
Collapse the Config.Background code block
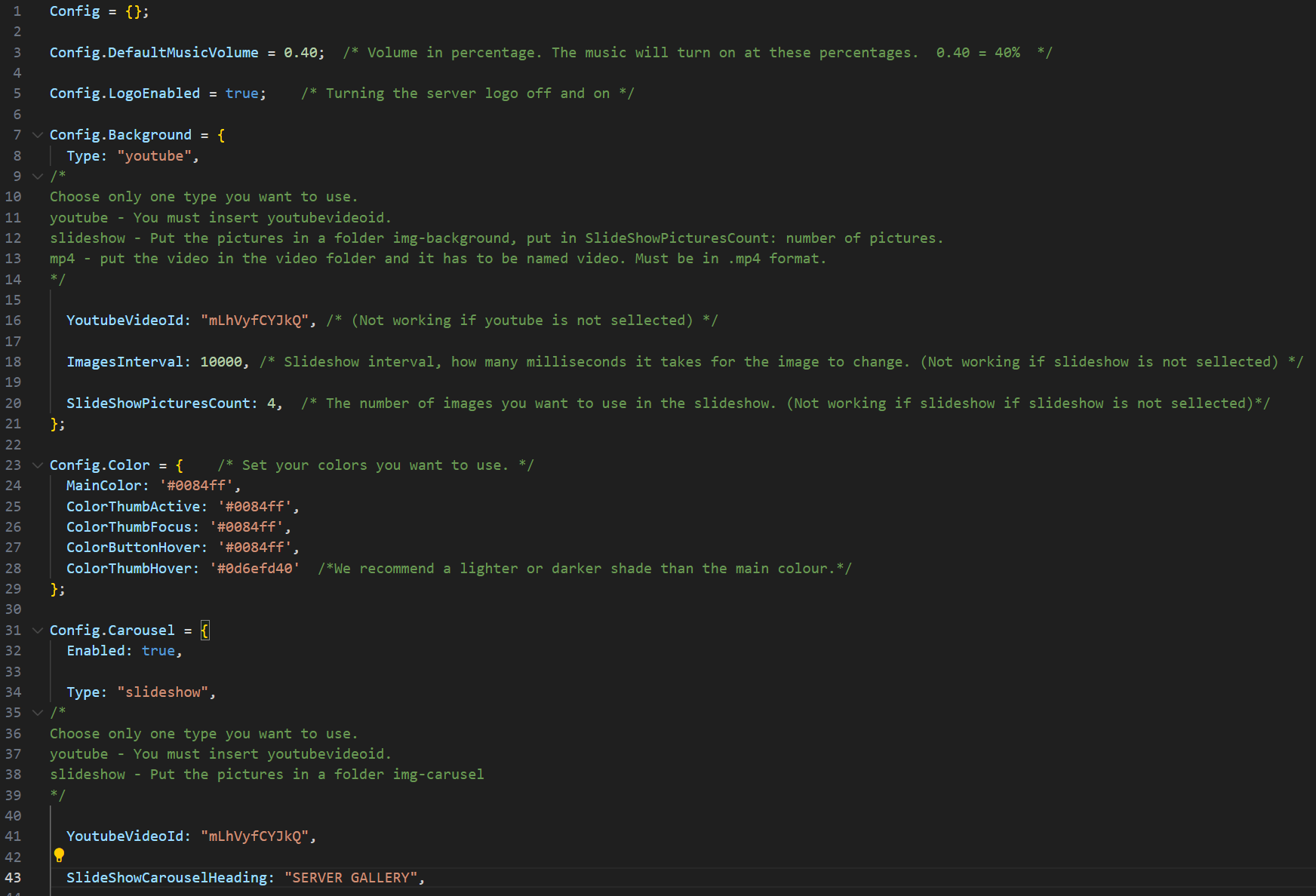pyautogui.click(x=38, y=134)
